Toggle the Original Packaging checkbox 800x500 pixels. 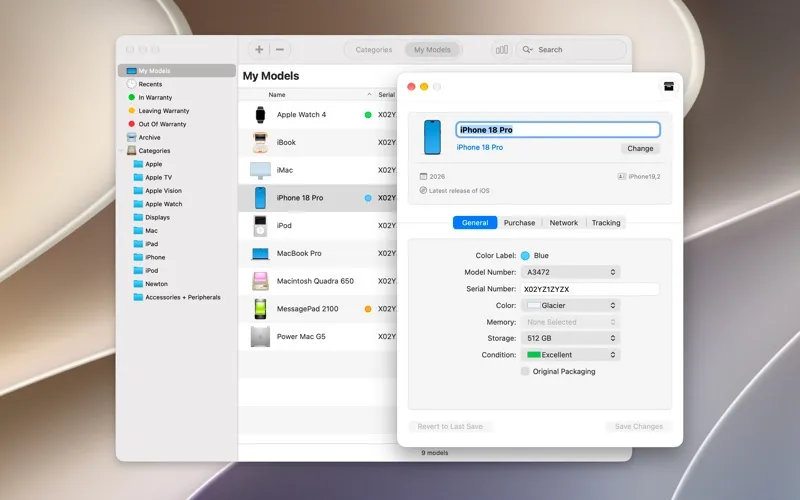pyautogui.click(x=525, y=371)
